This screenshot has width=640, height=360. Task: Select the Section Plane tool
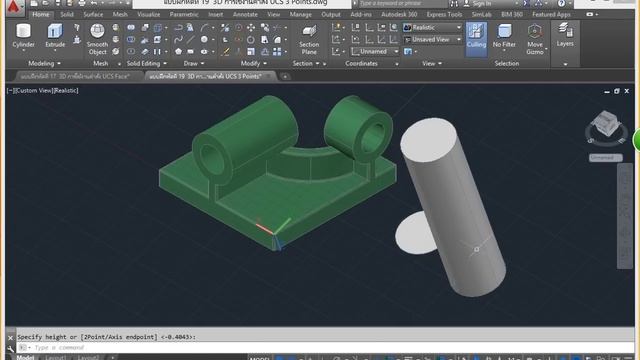click(309, 40)
